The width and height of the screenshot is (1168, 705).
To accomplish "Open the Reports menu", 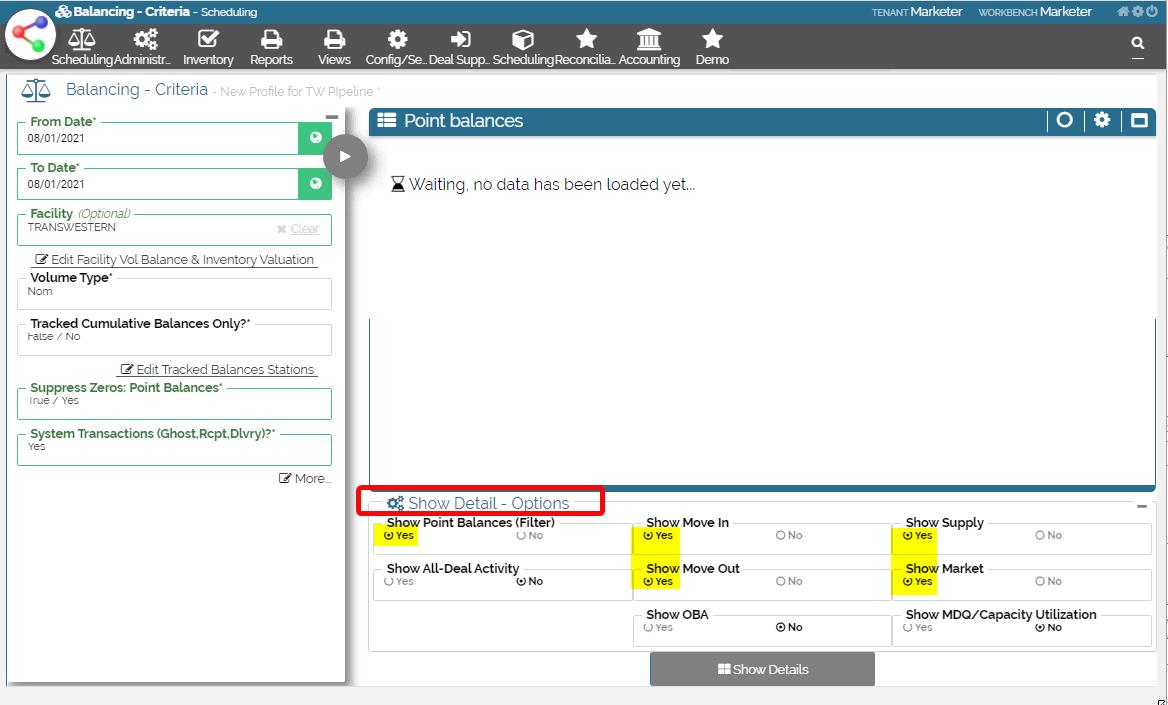I will tap(271, 47).
